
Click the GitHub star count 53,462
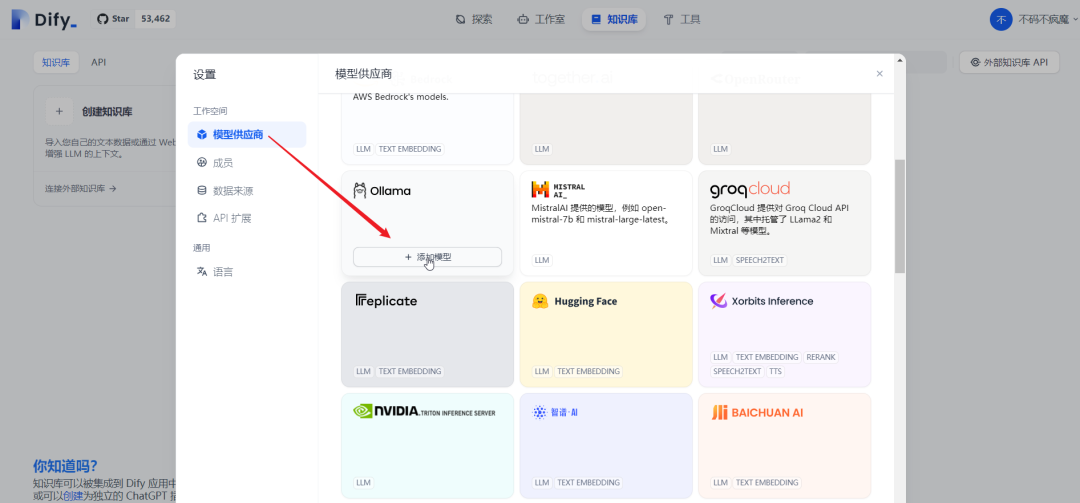[155, 19]
